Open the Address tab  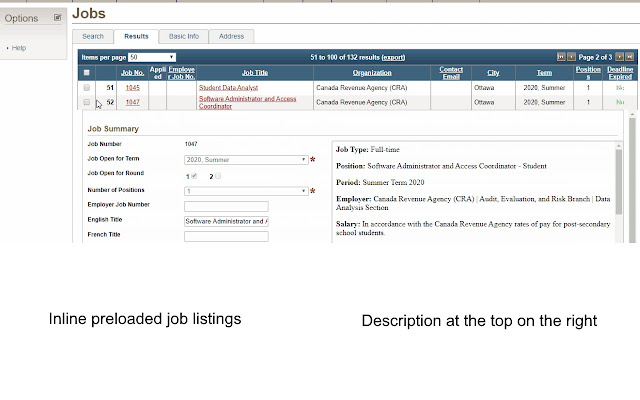pyautogui.click(x=231, y=36)
